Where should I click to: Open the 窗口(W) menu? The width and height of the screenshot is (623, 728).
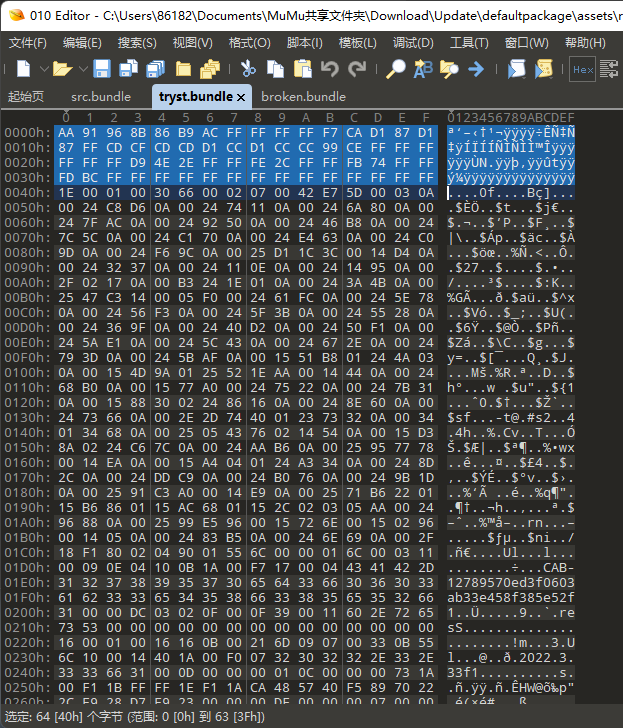click(x=526, y=43)
